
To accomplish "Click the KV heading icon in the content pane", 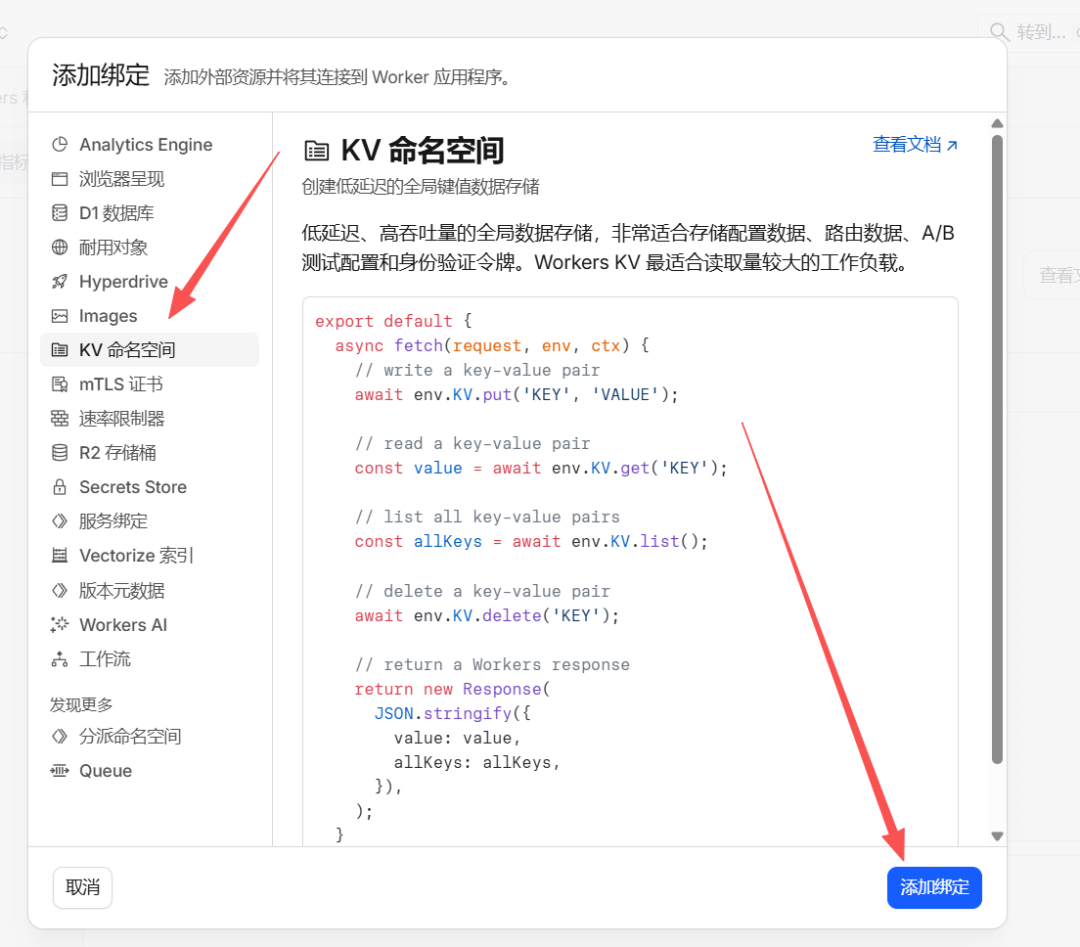I will point(317,150).
